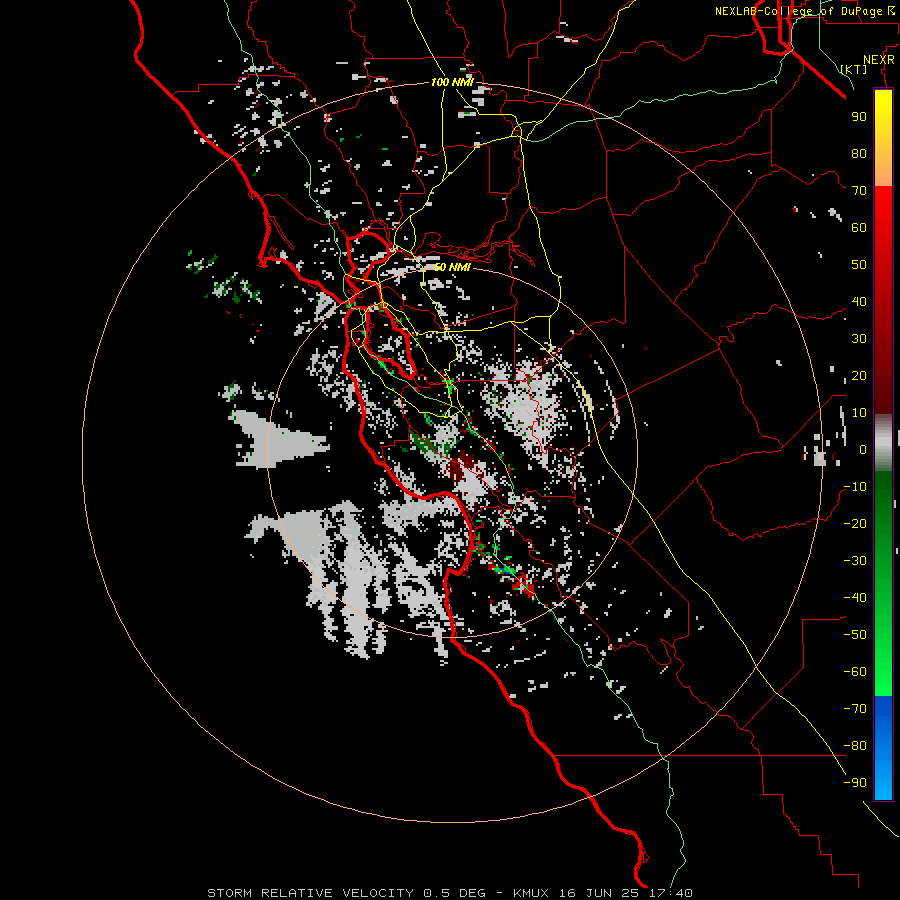Image resolution: width=900 pixels, height=900 pixels.
Task: Click the -30 value on the velocity scale
Action: (855, 561)
